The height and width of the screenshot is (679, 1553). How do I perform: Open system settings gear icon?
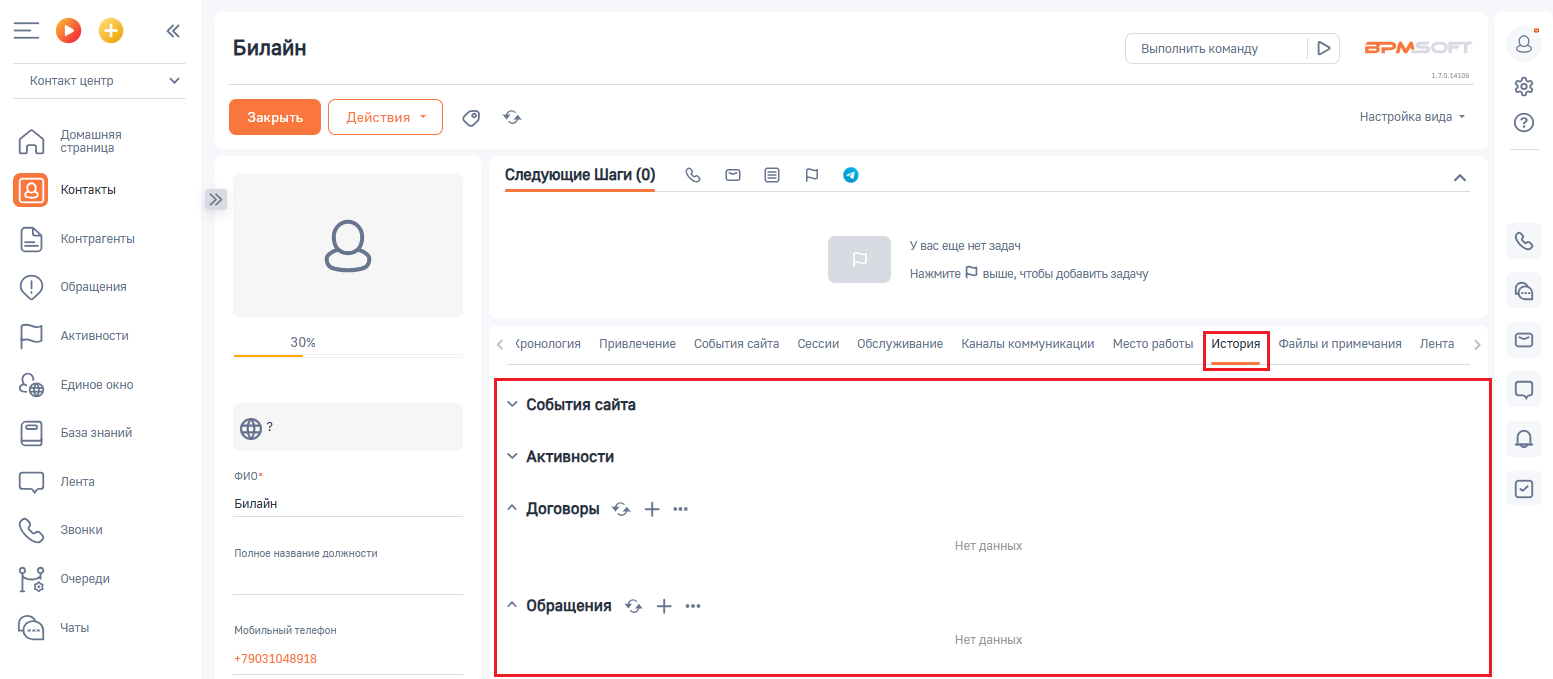(x=1524, y=87)
